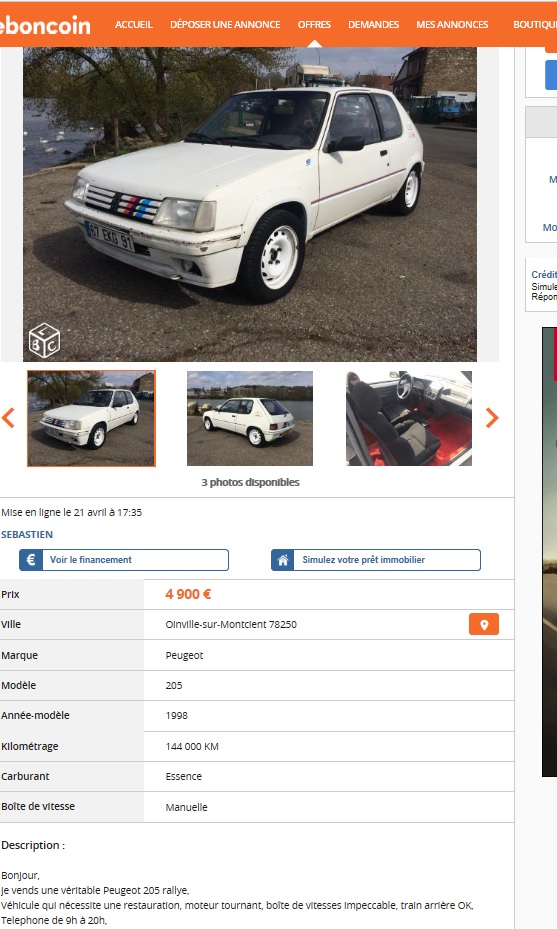Viewport: 557px width, 929px height.
Task: Switch to the OFFRES tab
Action: point(314,25)
